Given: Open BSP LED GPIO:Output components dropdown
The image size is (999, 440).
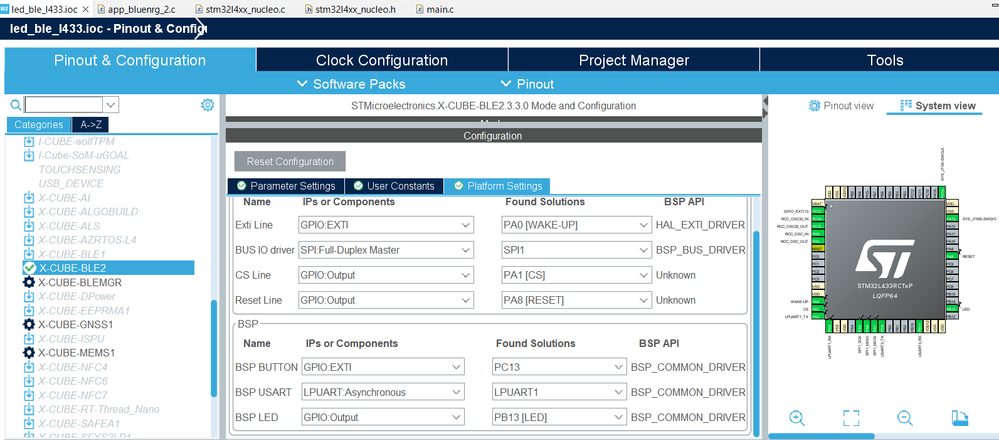Looking at the screenshot, I should (382, 418).
